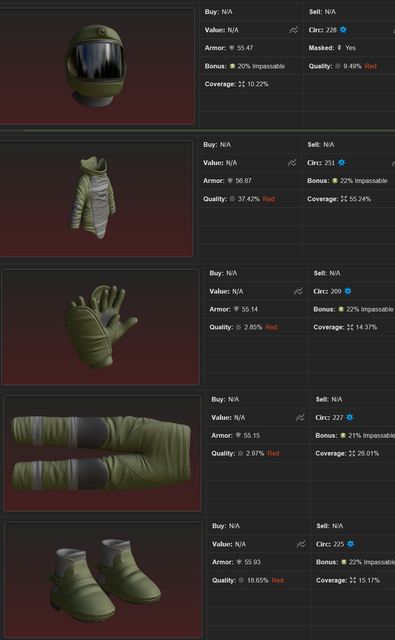Click shield icon beside Armor 56.87
Viewport: 395px width, 640px height.
(230, 180)
